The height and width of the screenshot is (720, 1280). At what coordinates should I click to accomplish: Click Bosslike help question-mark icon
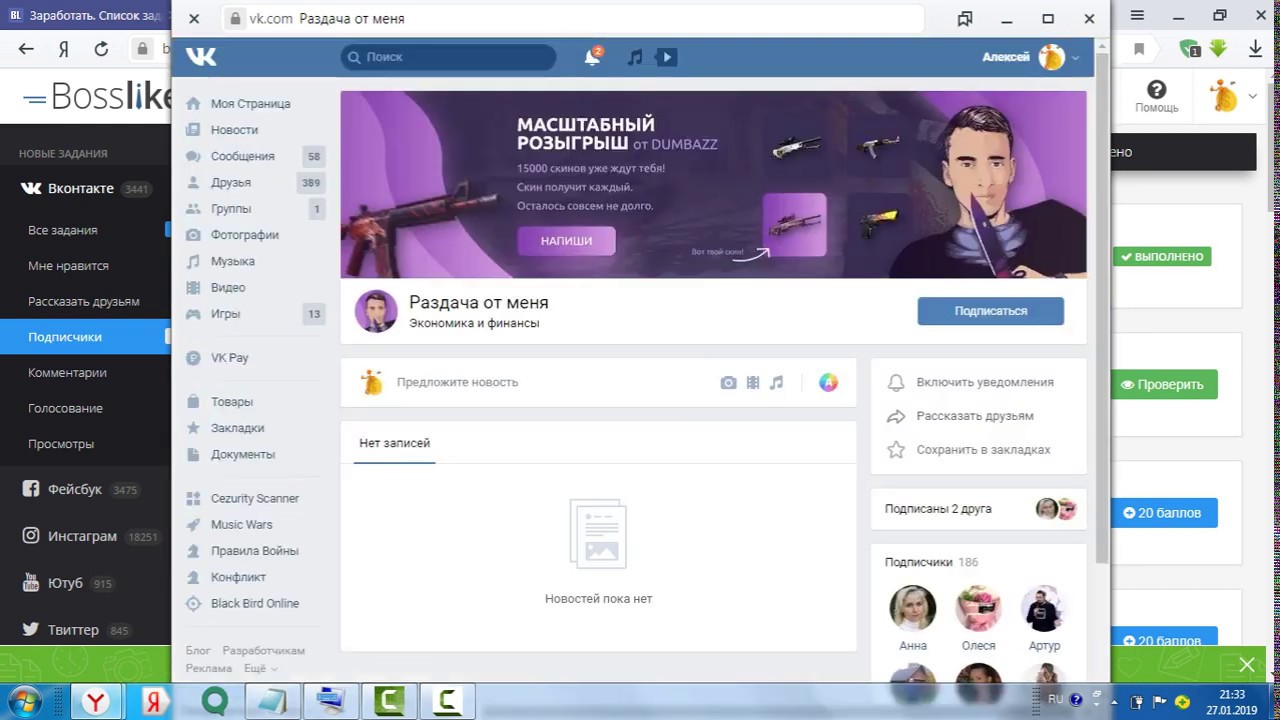[x=1156, y=90]
